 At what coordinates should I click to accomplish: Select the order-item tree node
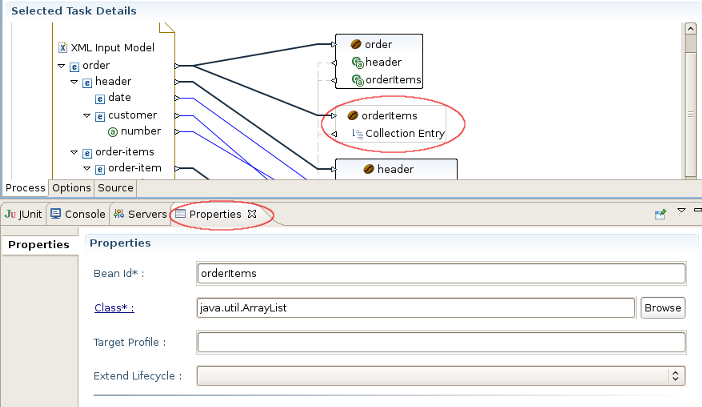[135, 168]
